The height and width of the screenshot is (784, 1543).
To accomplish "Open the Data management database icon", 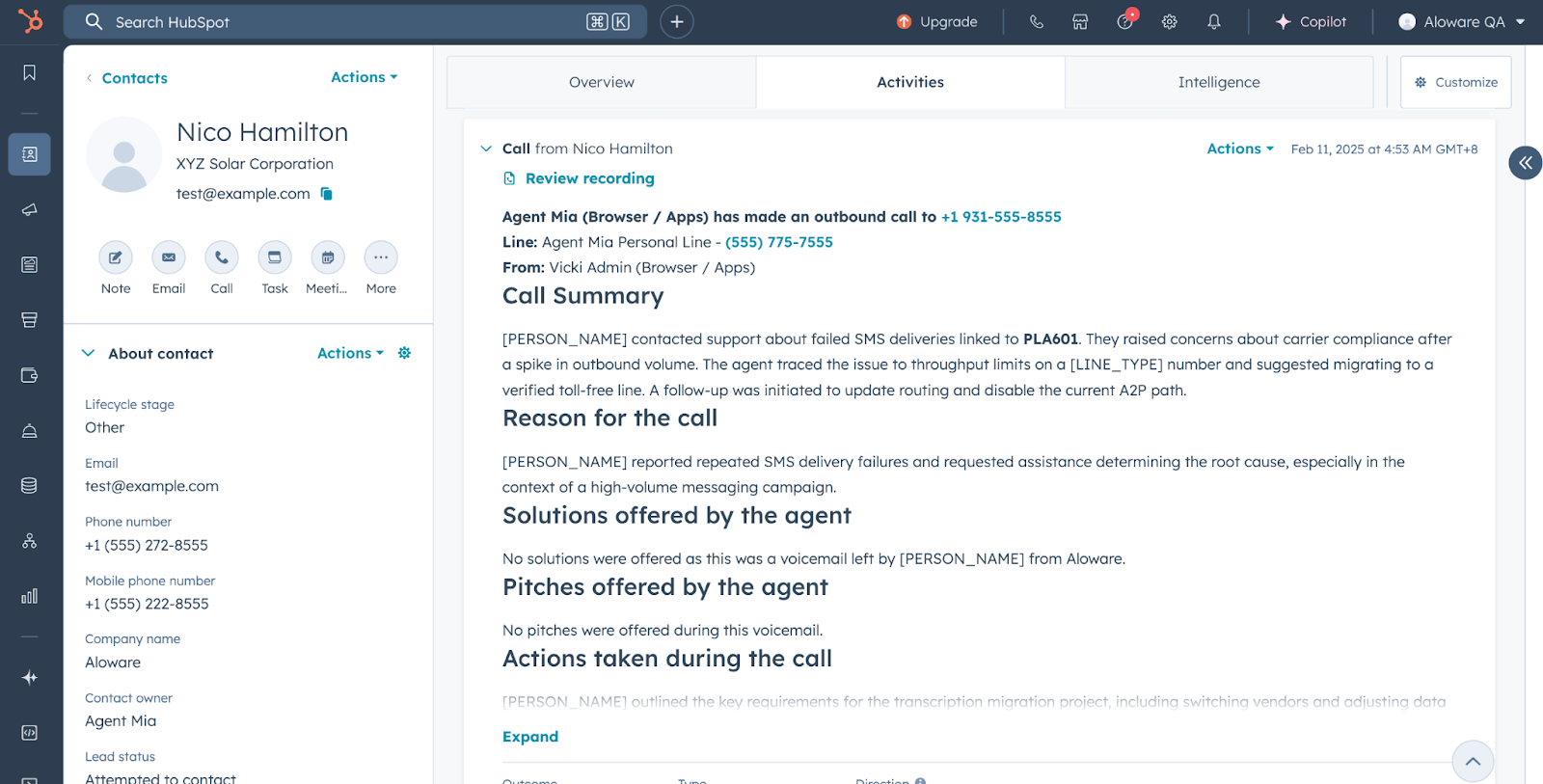I will [x=30, y=485].
